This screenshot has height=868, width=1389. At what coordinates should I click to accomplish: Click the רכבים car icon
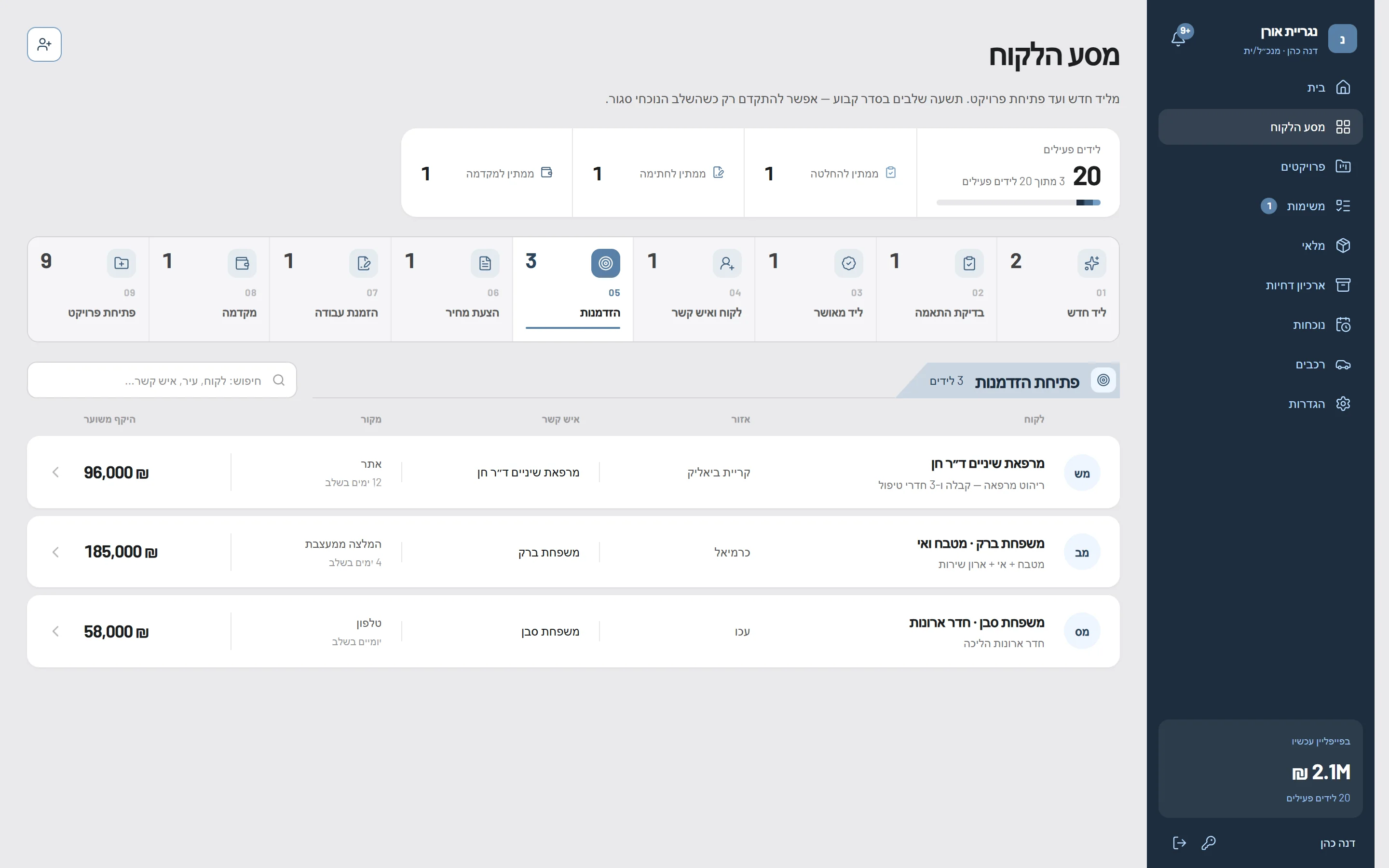(x=1343, y=364)
